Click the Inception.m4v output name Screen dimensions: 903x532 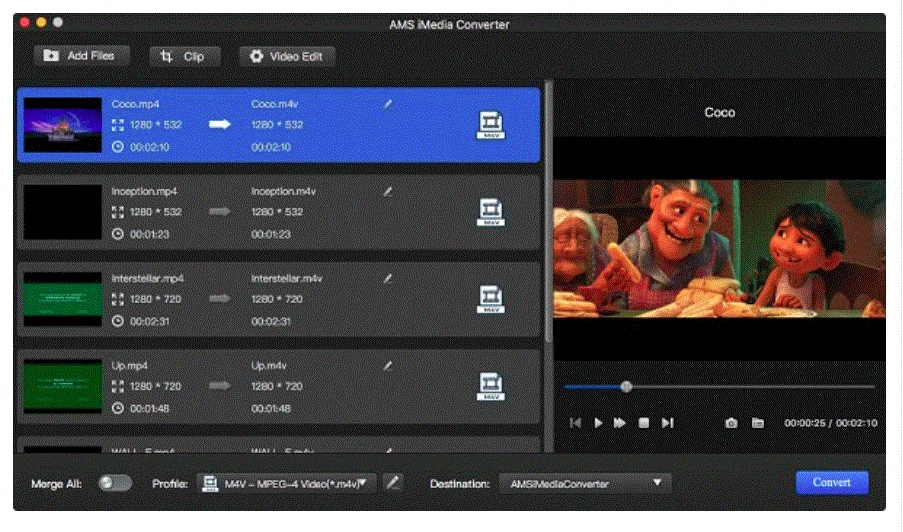283,191
